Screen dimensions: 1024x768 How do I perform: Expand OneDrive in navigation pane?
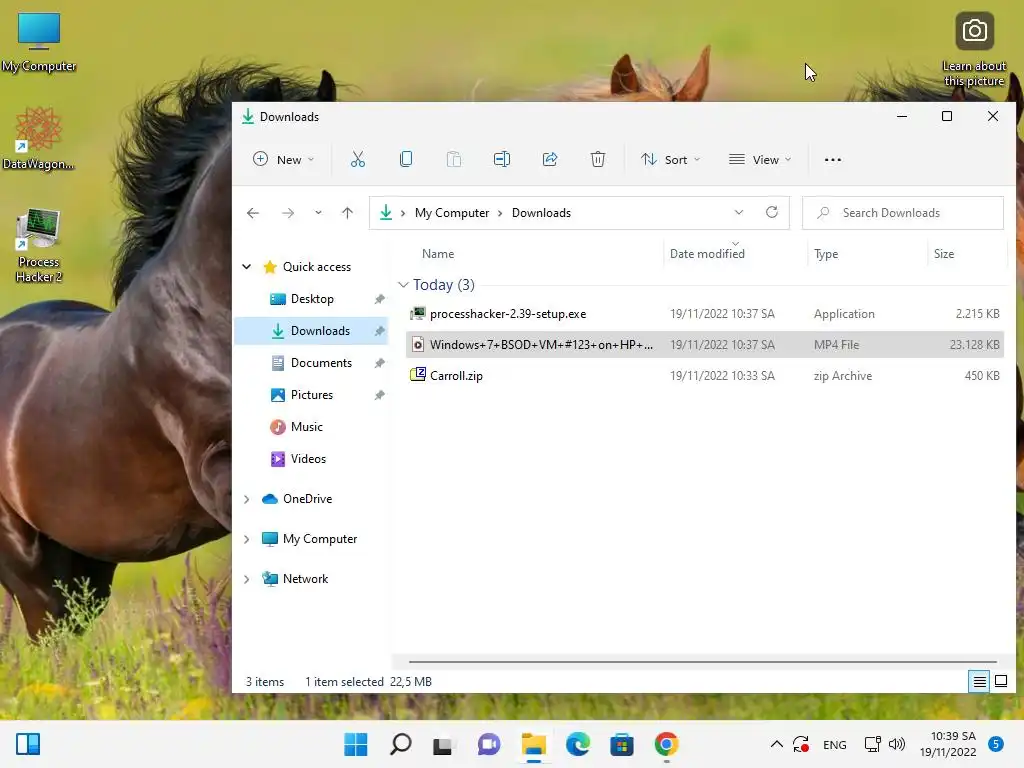pyautogui.click(x=247, y=499)
